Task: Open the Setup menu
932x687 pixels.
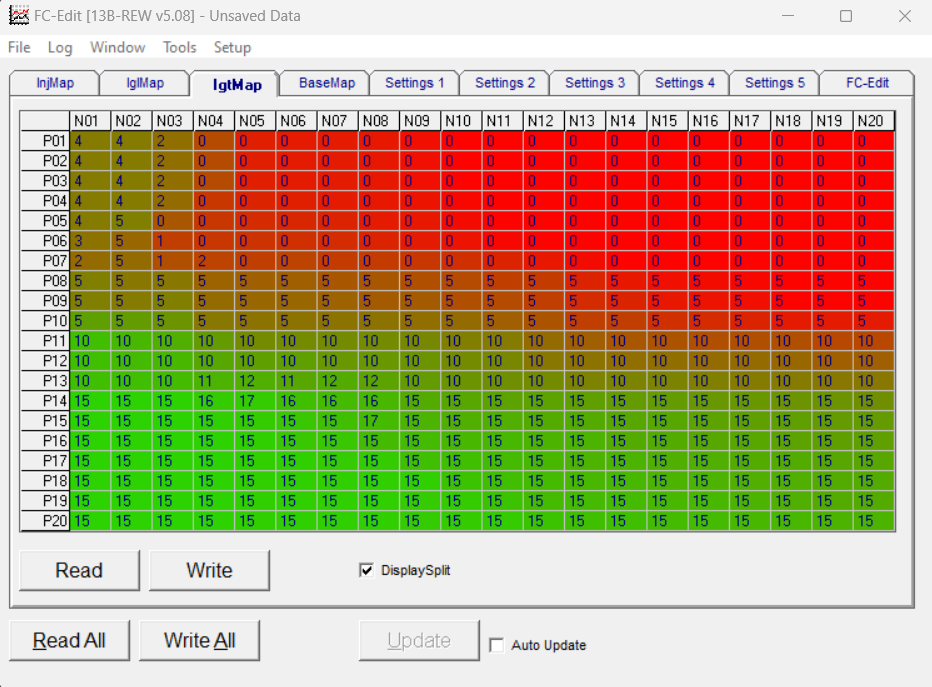Action: 232,48
